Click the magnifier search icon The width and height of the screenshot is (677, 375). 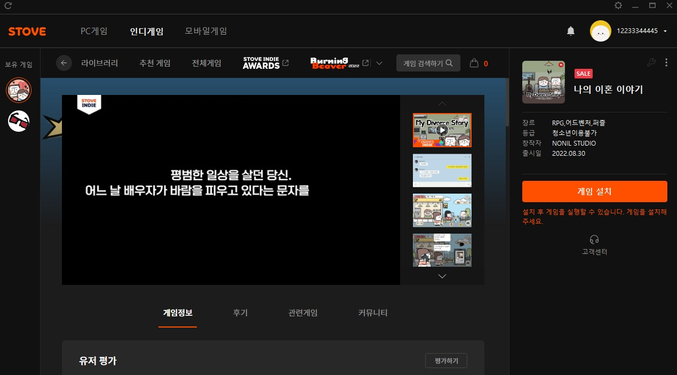449,63
